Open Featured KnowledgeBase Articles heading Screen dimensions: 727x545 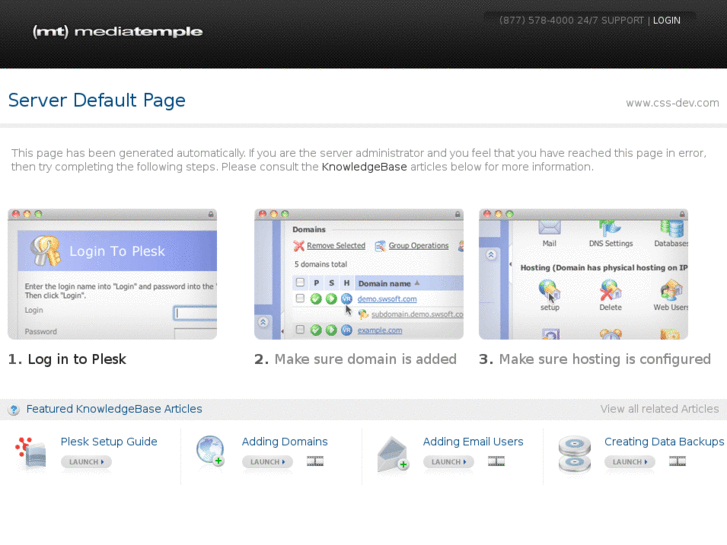click(x=114, y=409)
